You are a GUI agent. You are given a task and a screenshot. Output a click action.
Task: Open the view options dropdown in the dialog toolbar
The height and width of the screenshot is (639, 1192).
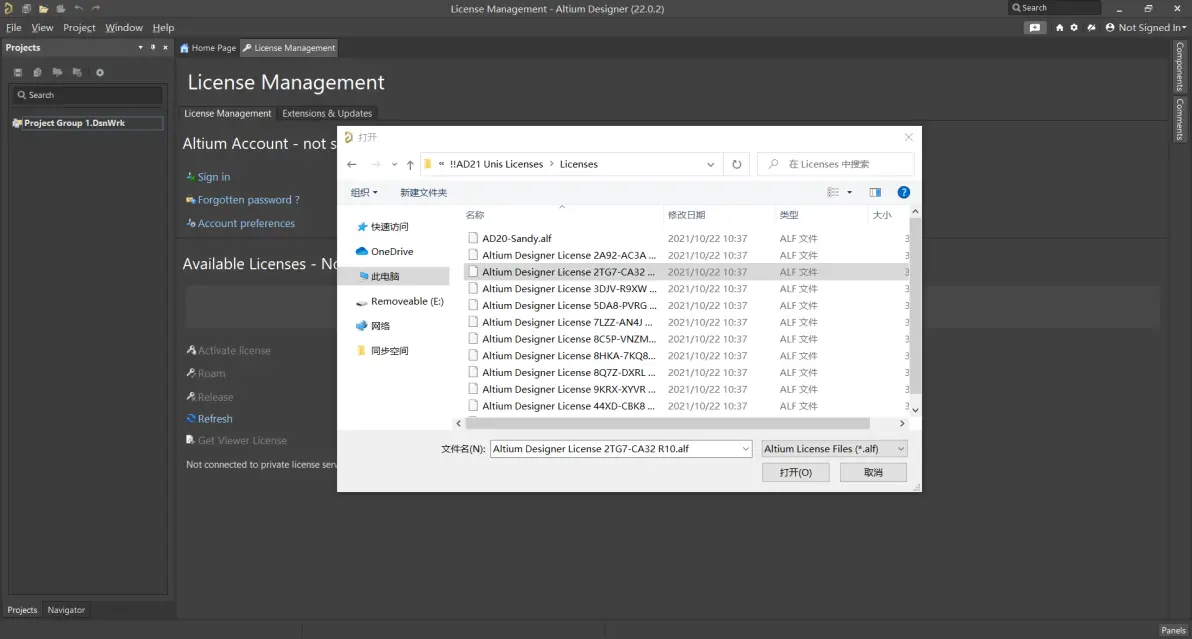tap(849, 192)
